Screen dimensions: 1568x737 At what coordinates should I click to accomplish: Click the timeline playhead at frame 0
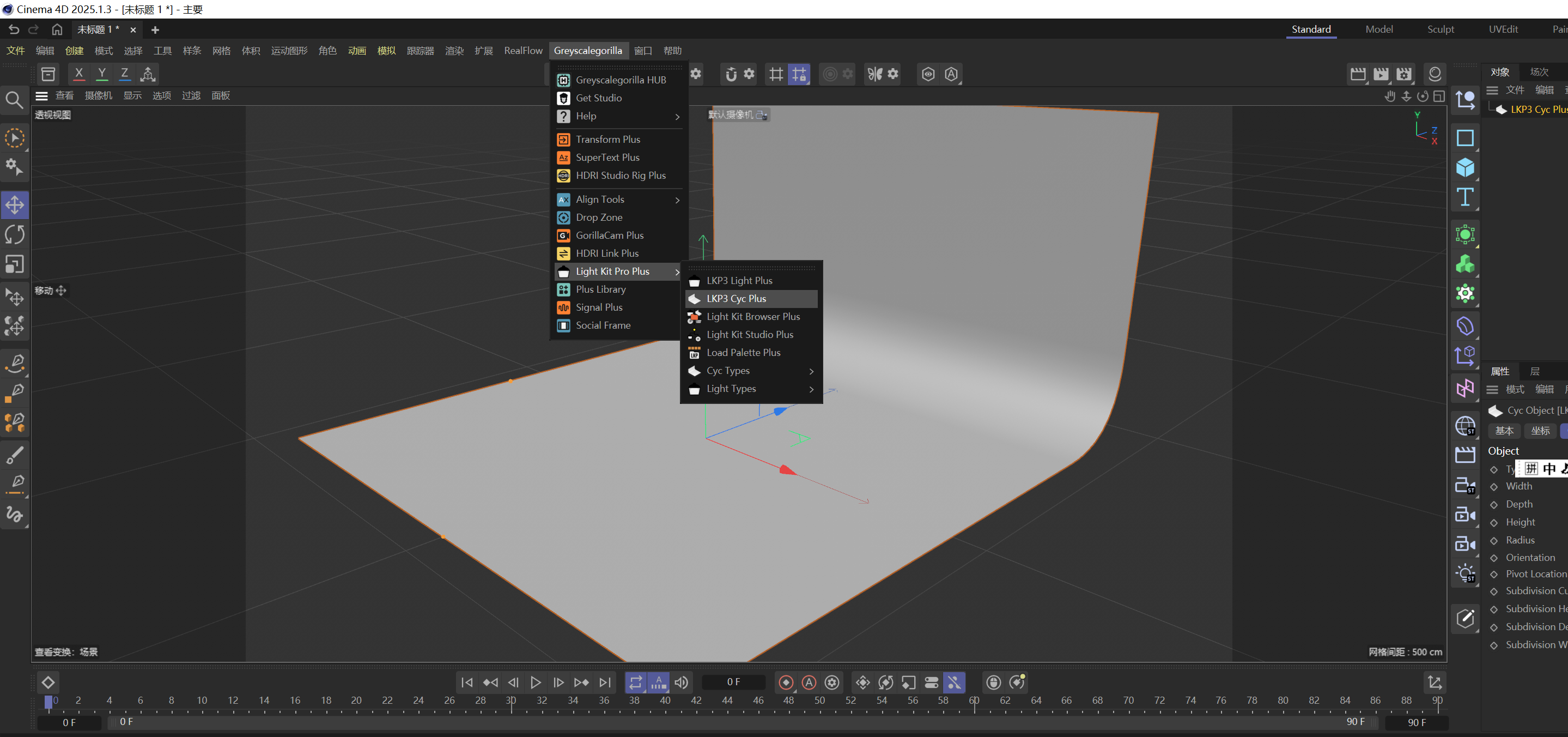tap(48, 702)
